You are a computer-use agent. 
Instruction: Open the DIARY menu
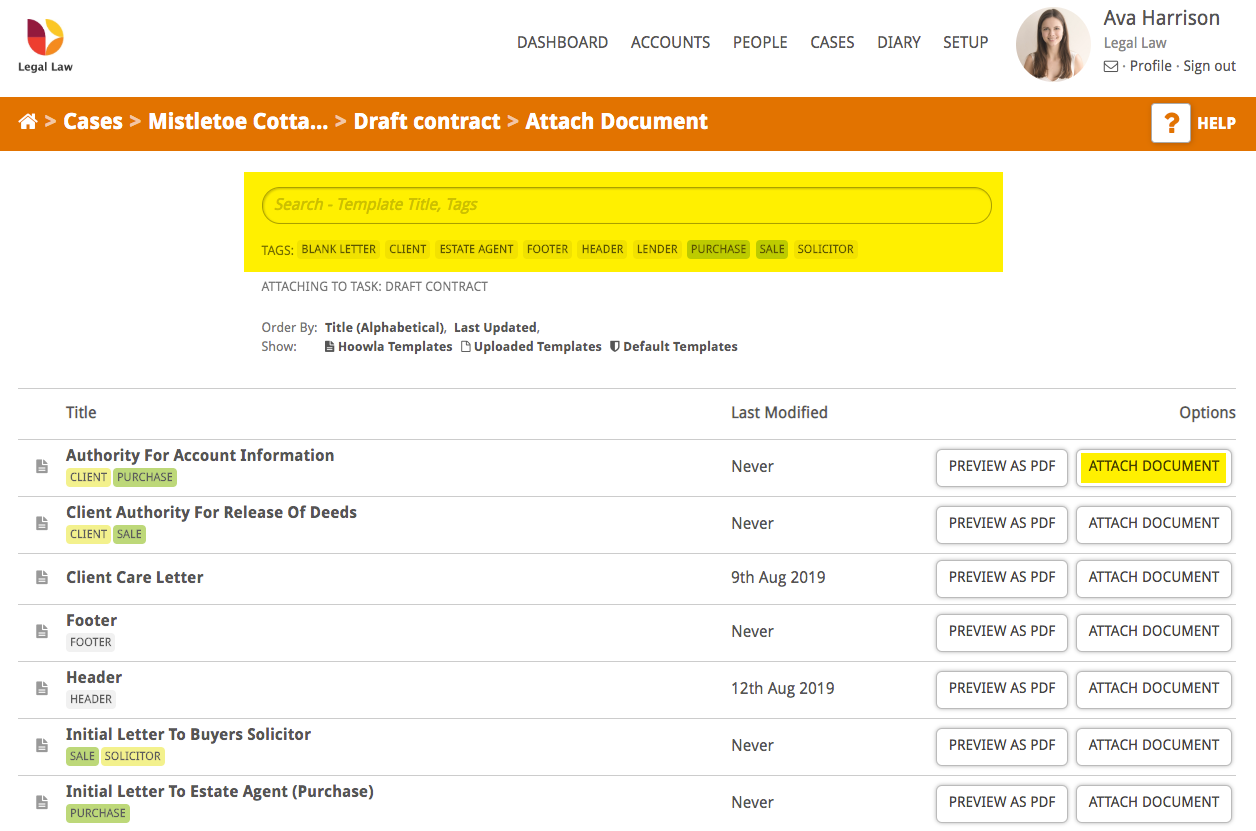tap(898, 42)
